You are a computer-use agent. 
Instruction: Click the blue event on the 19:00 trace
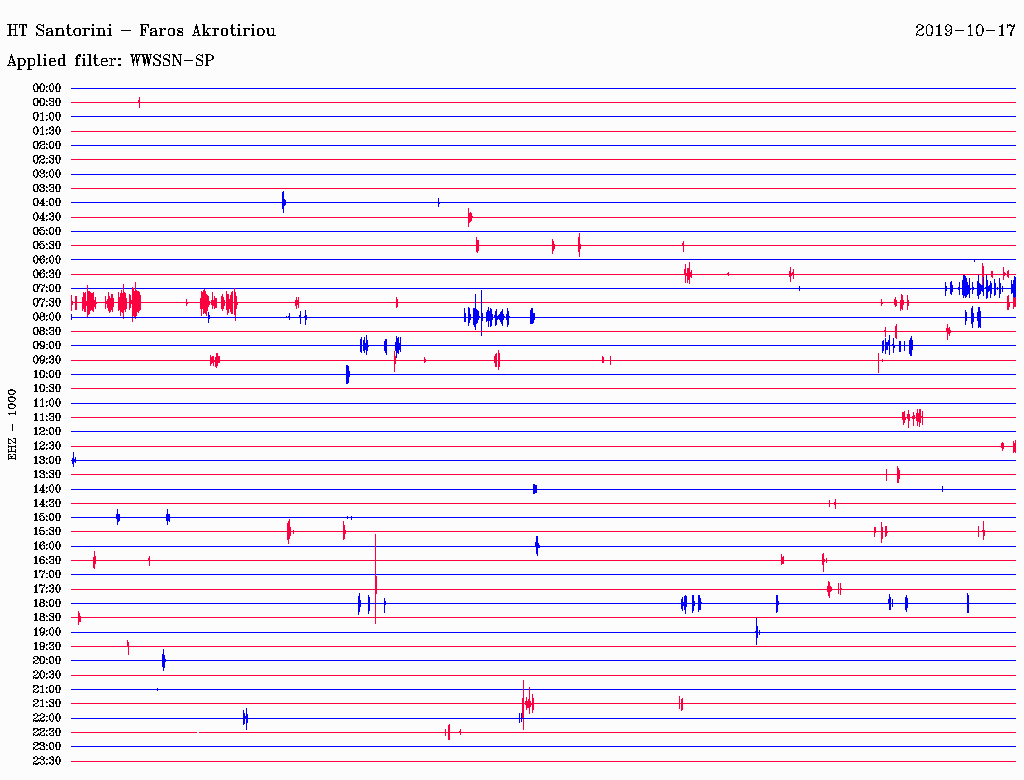(758, 632)
